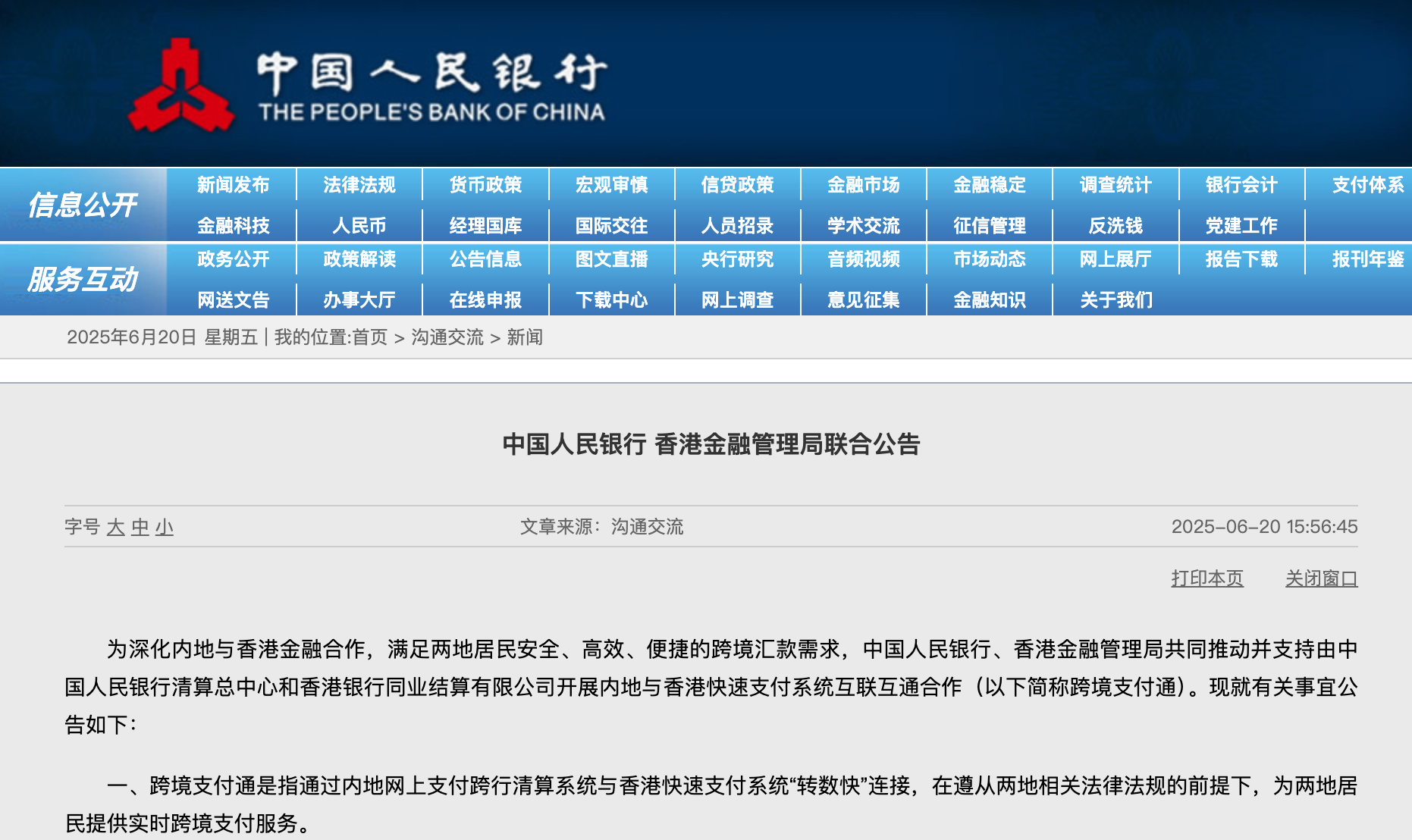Go to 党建工作 page
This screenshot has width=1412, height=840.
(x=1241, y=226)
